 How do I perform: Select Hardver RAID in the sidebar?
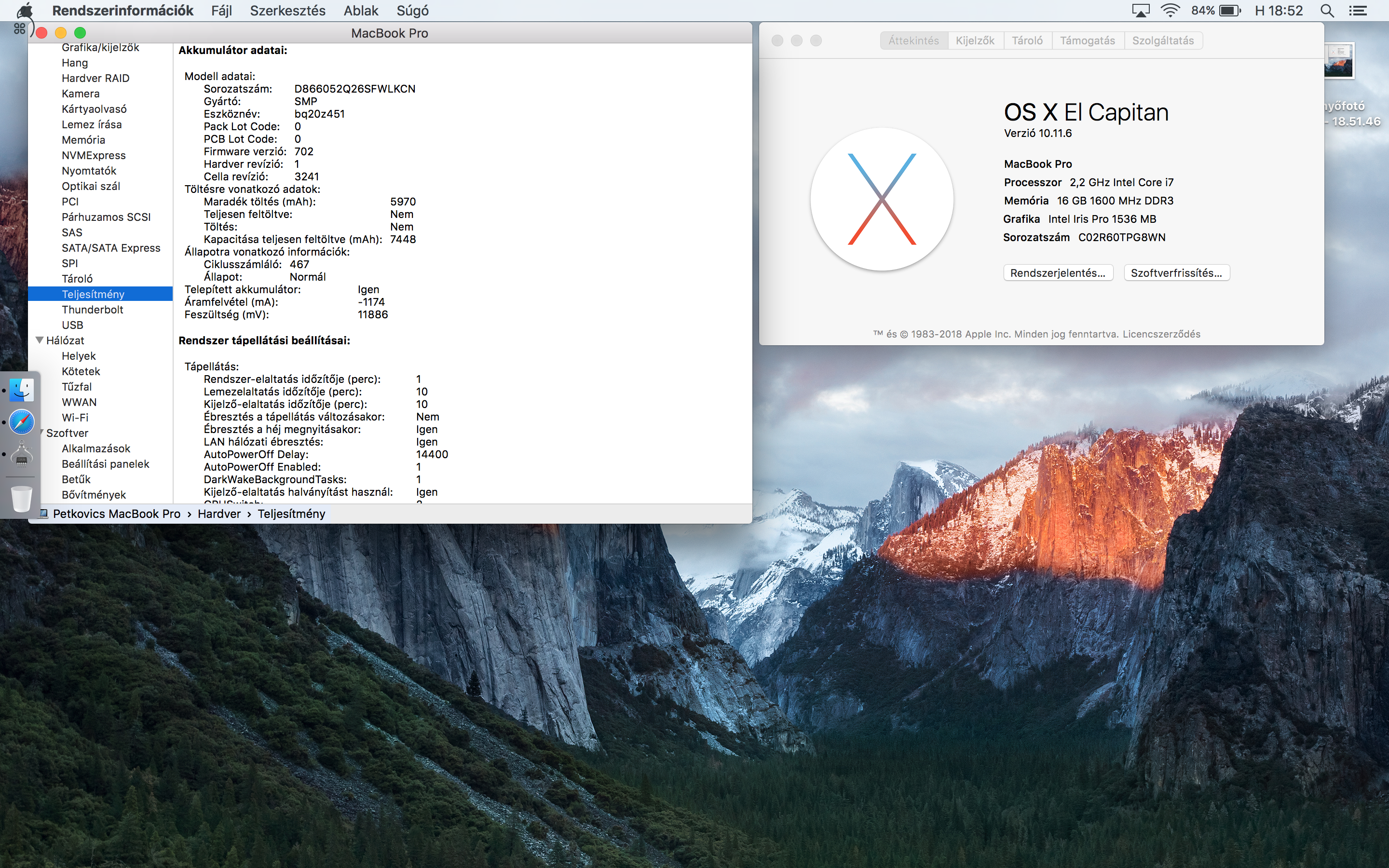(100, 78)
